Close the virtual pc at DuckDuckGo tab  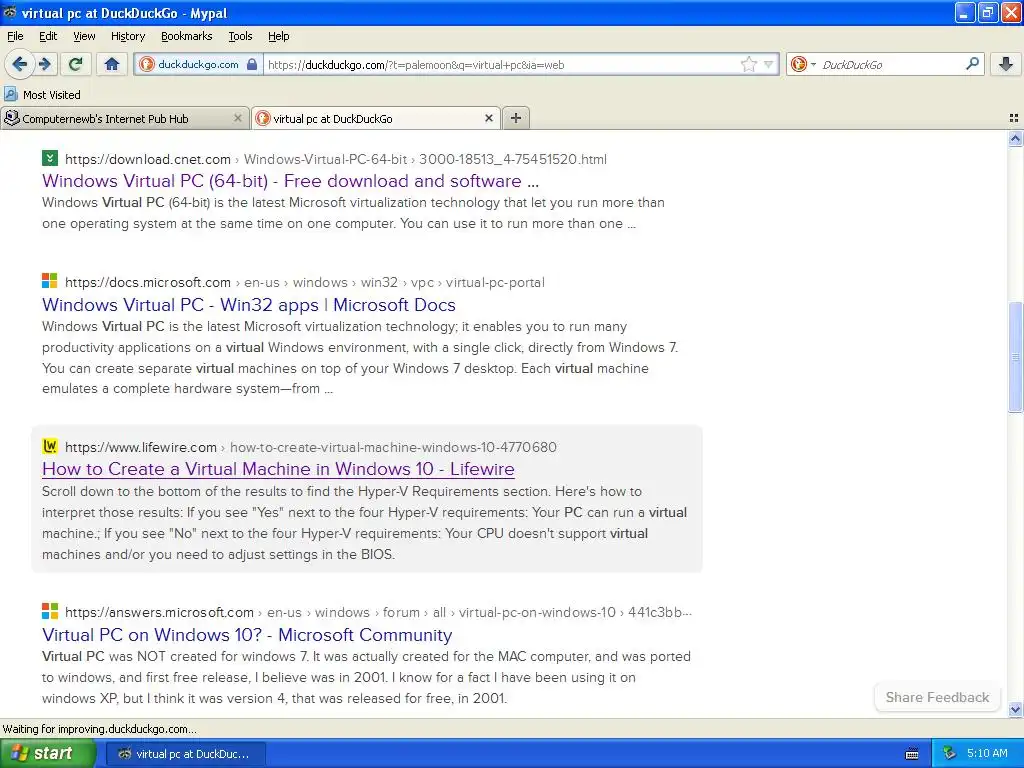click(488, 118)
